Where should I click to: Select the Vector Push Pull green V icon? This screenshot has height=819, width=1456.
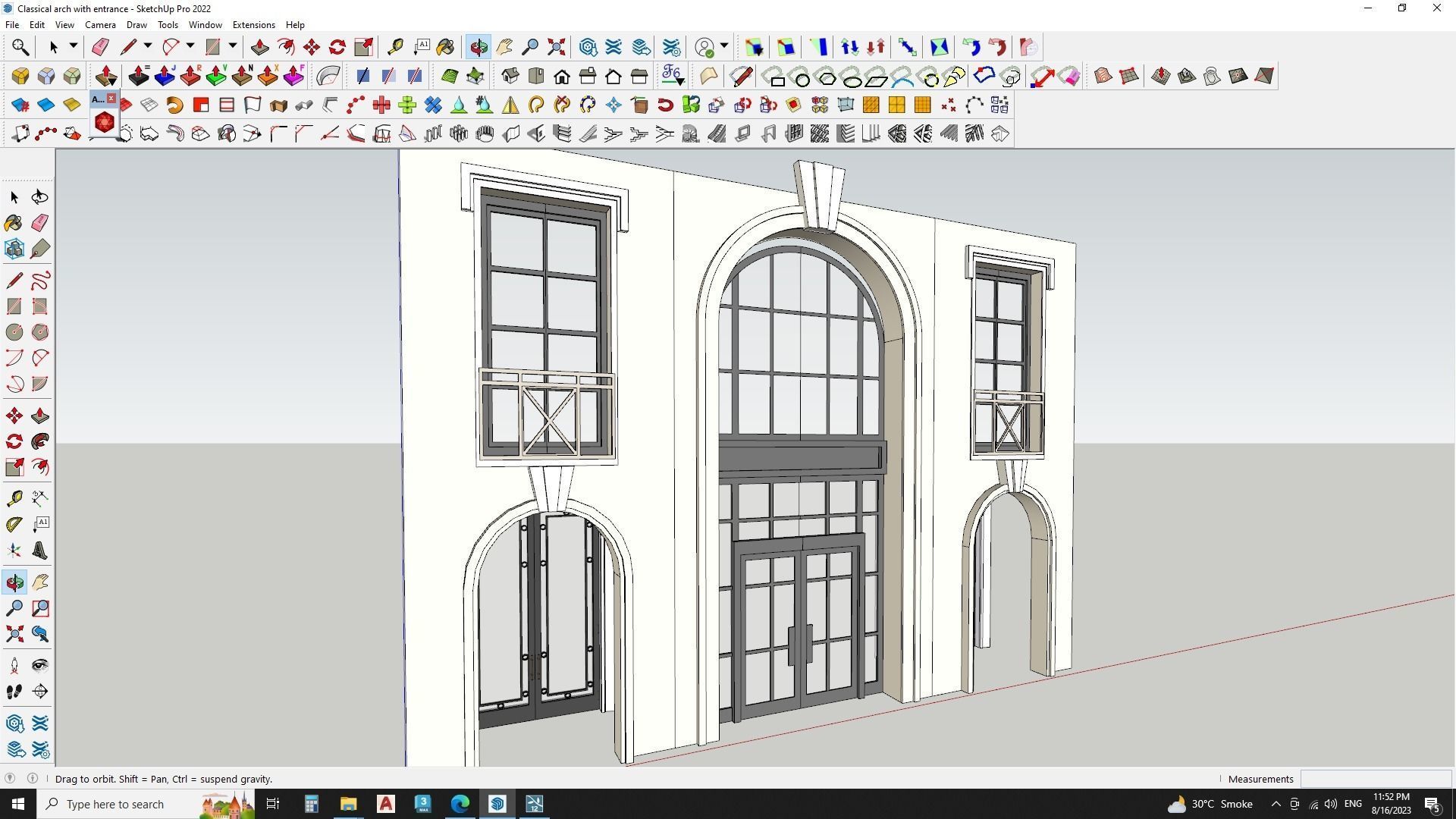[216, 76]
